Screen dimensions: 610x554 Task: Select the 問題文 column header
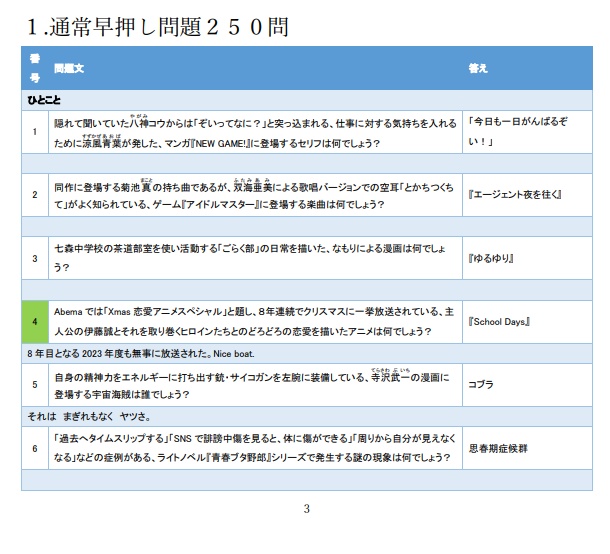click(69, 68)
